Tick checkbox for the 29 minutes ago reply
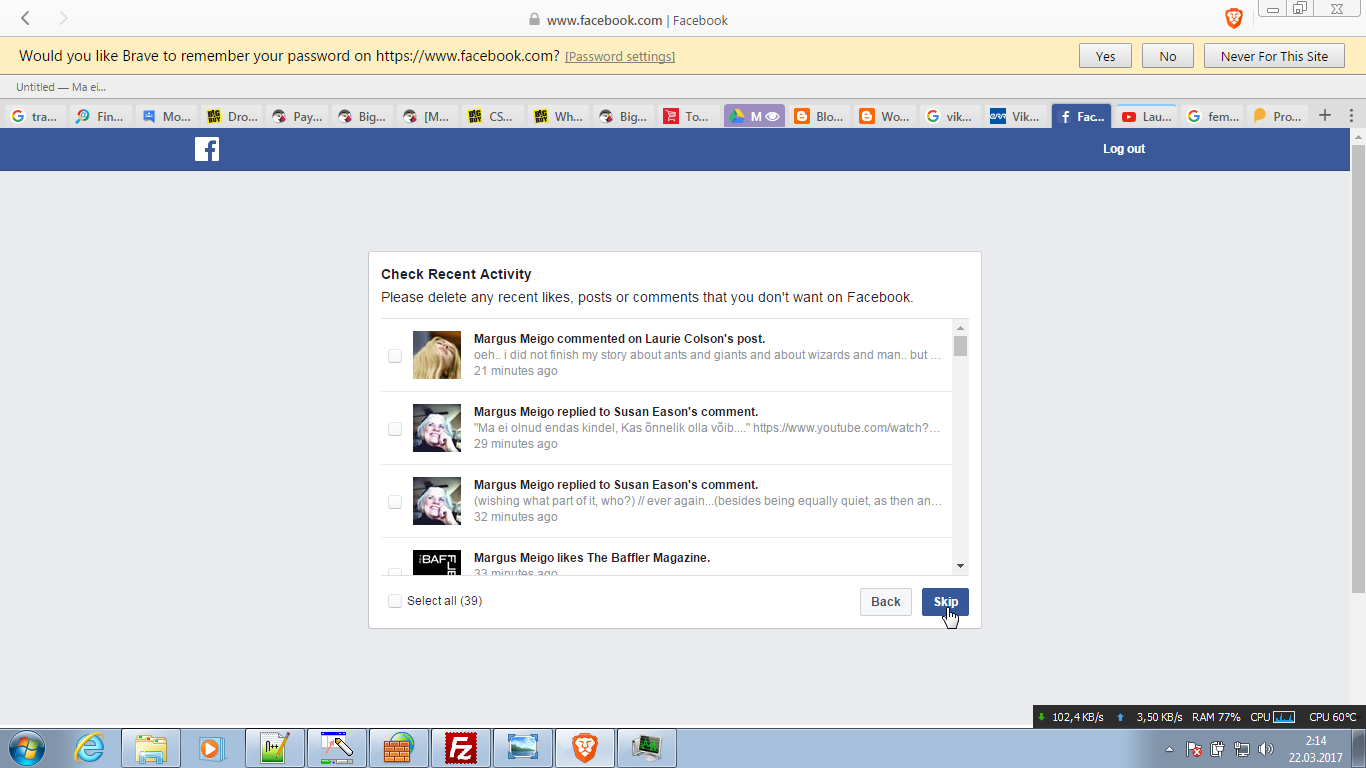 [395, 428]
